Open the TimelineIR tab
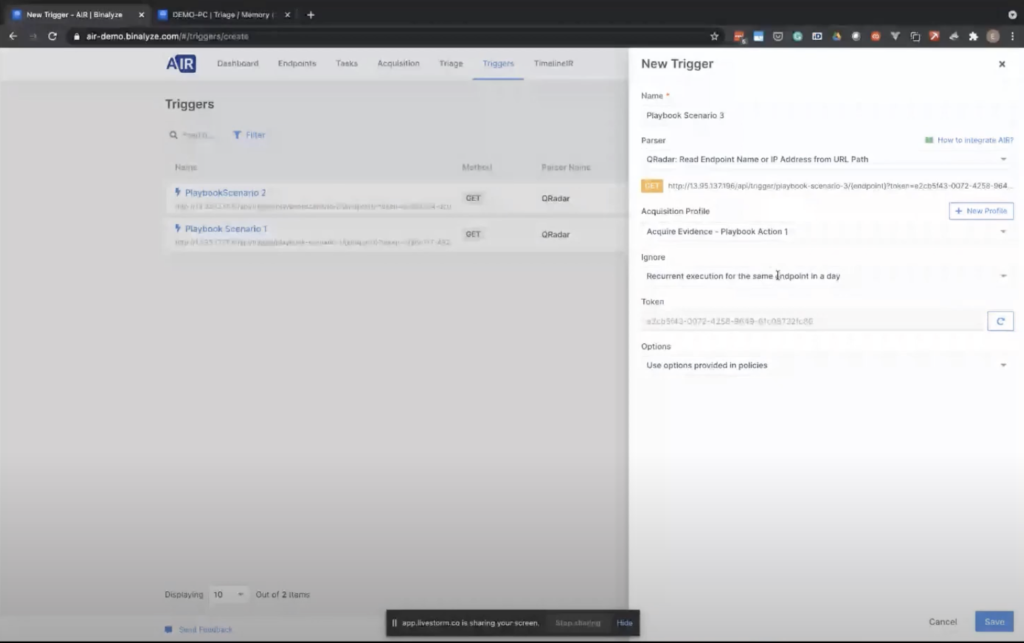 coord(554,63)
